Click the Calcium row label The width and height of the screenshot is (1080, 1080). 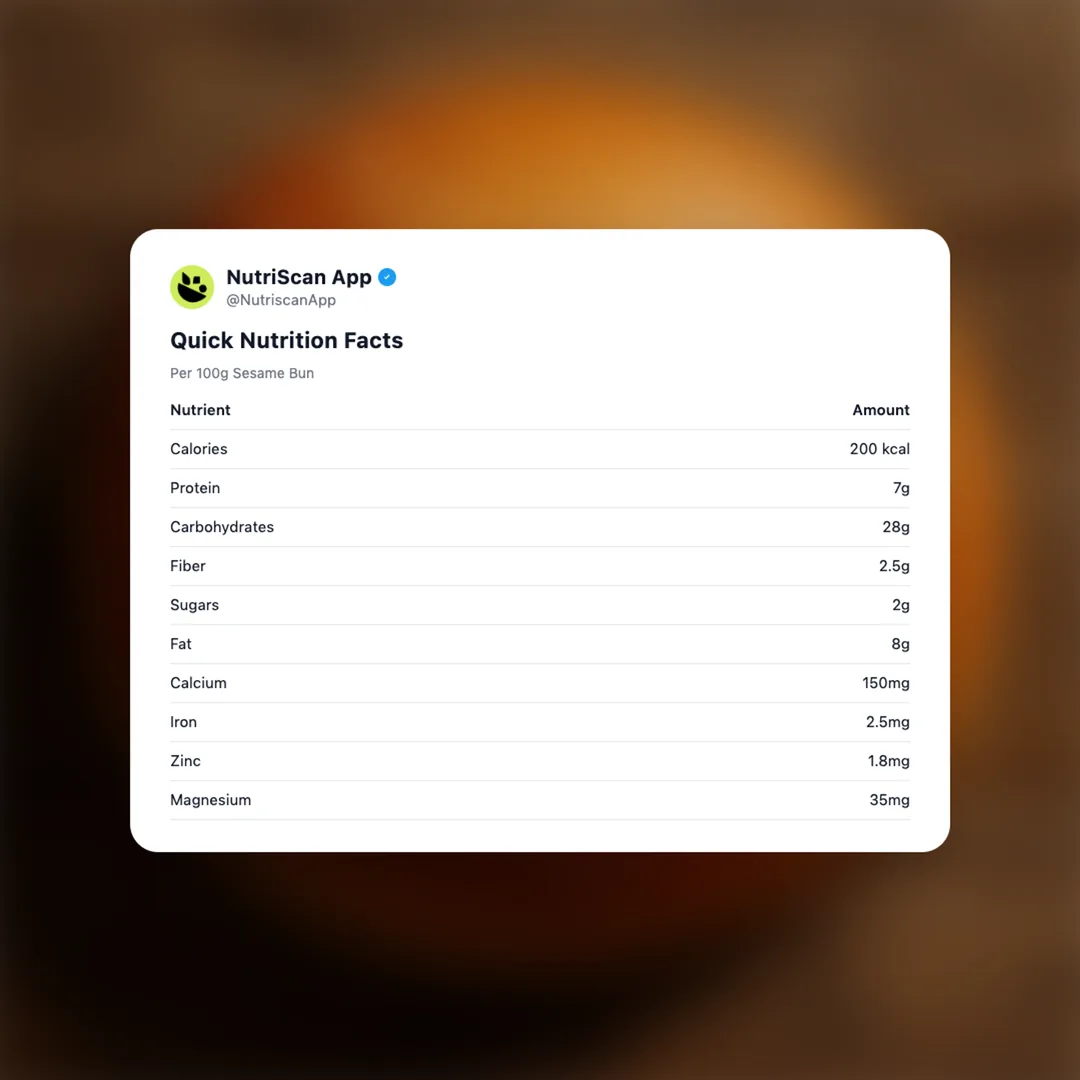pyautogui.click(x=198, y=683)
